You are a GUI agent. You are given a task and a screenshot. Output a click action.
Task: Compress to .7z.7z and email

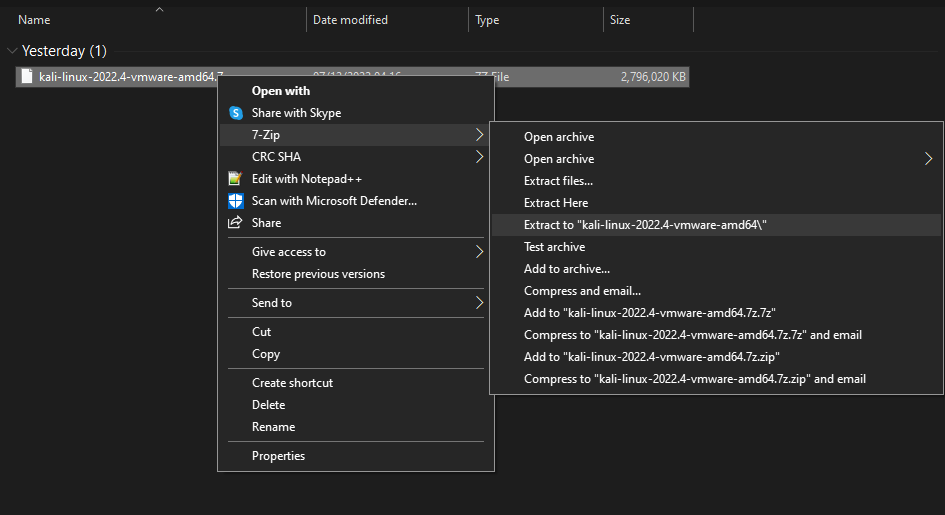point(716,335)
